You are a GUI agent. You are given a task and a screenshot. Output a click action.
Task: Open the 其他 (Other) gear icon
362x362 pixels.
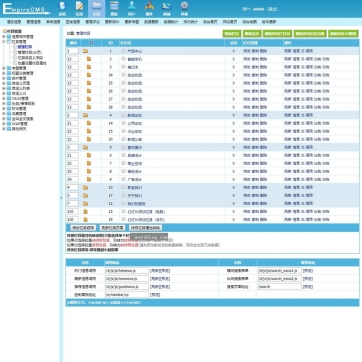pyautogui.click(x=184, y=8)
